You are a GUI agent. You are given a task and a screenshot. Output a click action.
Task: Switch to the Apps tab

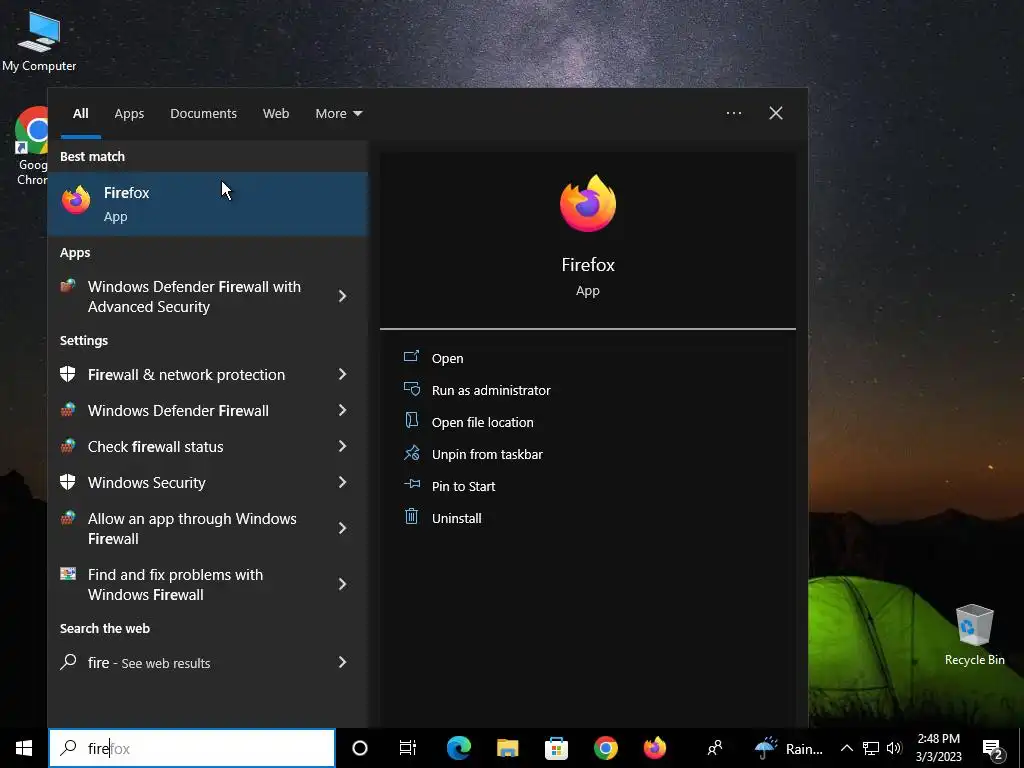[x=129, y=114]
